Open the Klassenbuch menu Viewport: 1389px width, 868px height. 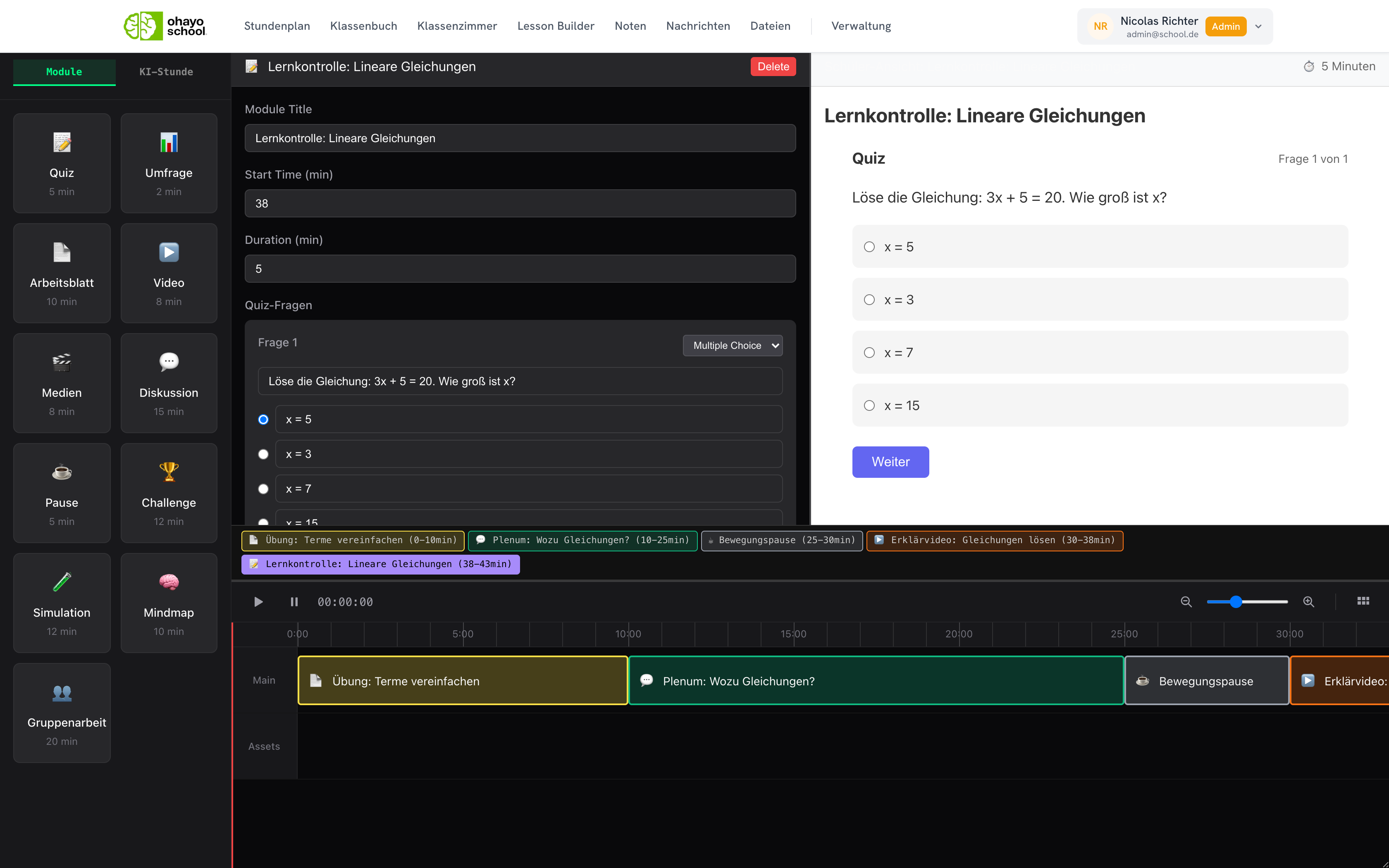pyautogui.click(x=363, y=26)
